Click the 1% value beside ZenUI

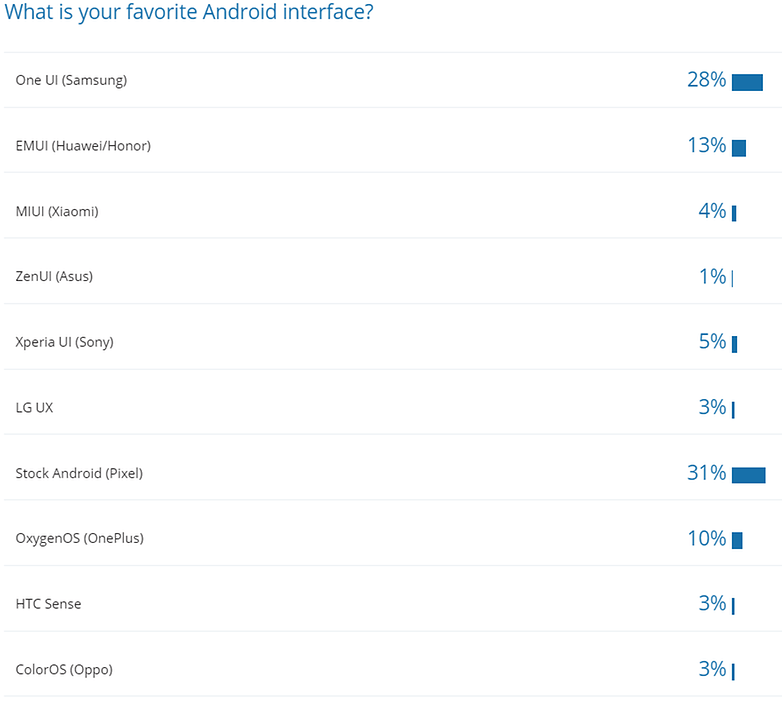pyautogui.click(x=712, y=277)
